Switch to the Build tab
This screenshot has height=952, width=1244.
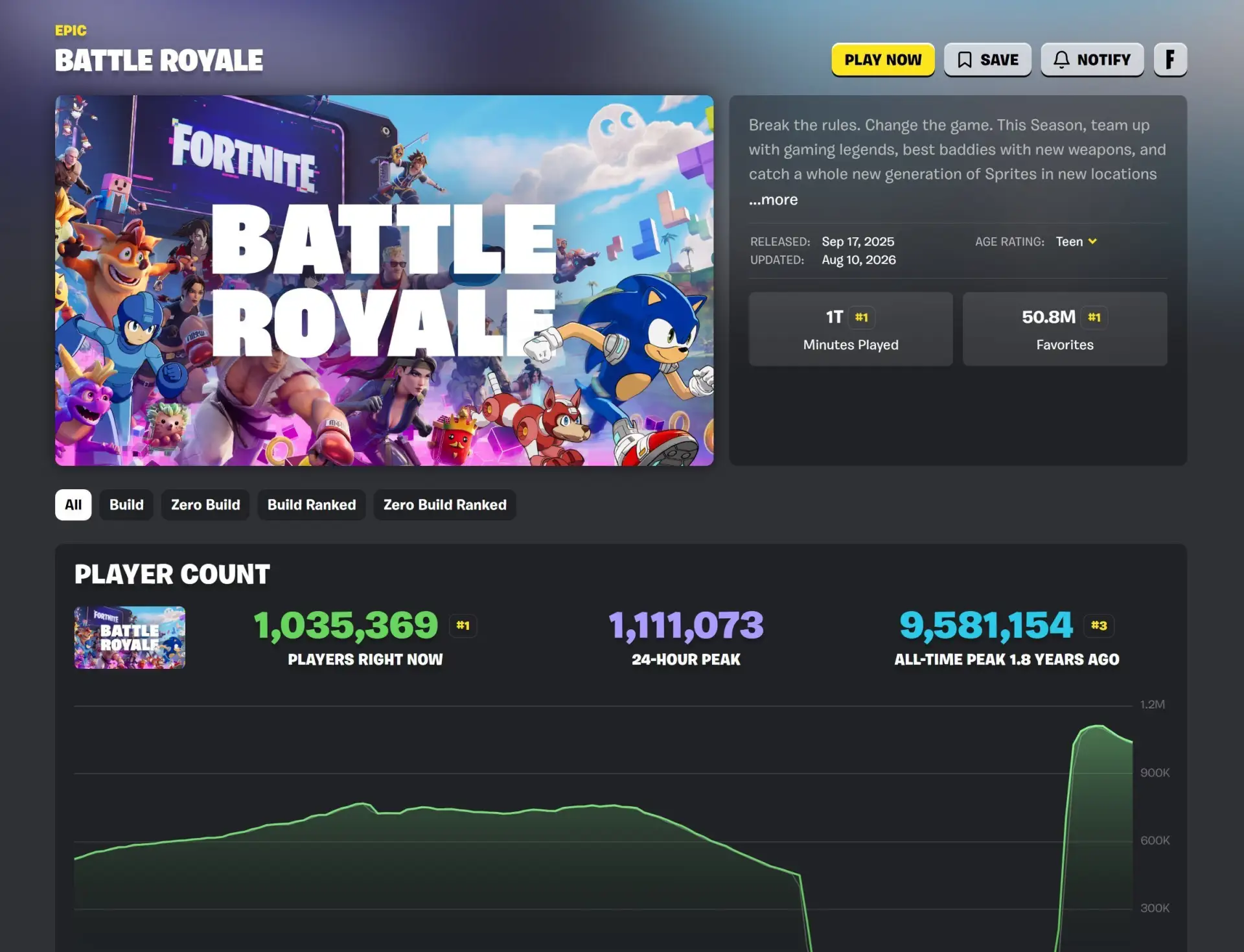126,505
